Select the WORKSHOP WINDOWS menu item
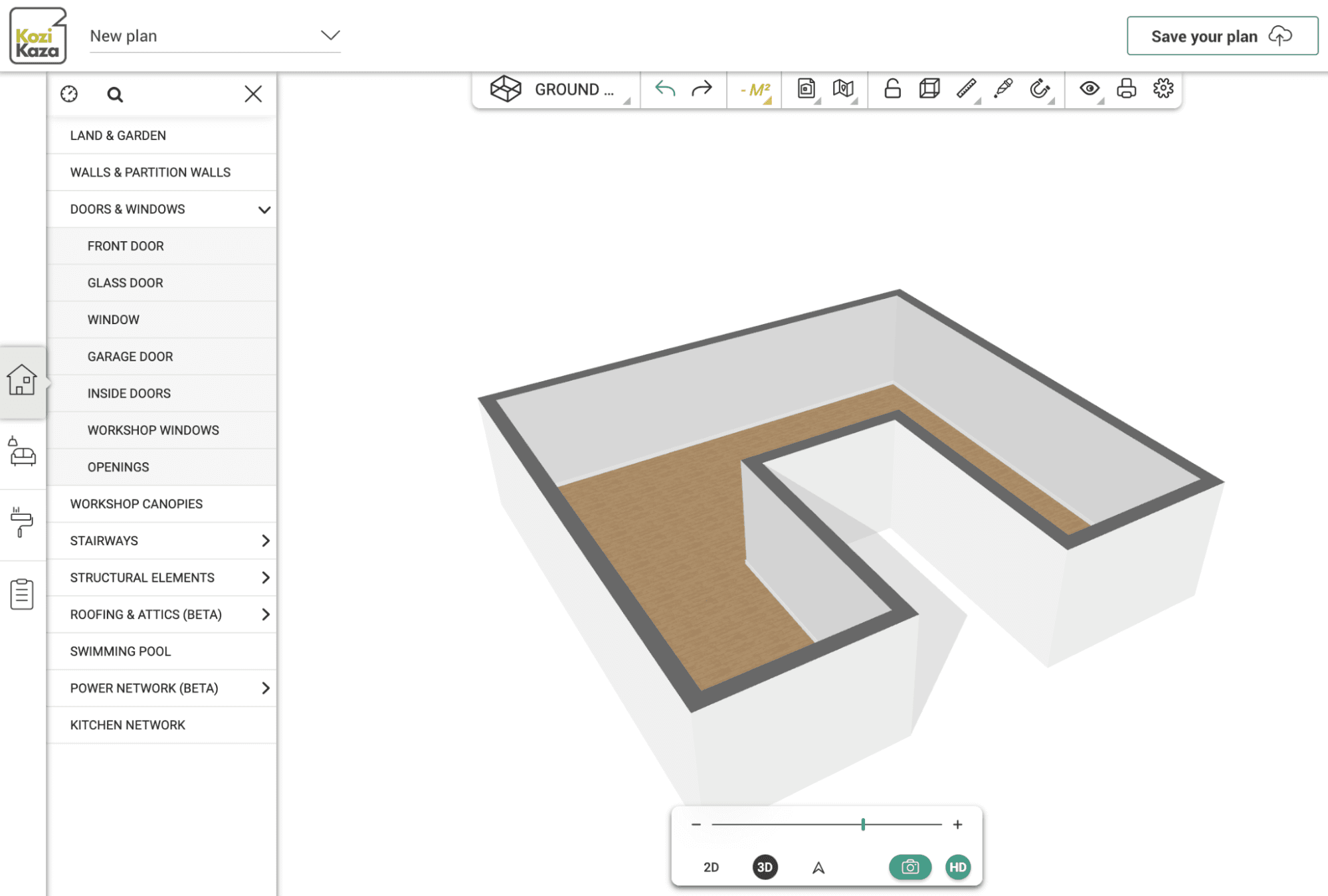Screen dimensions: 1328x896 point(153,430)
